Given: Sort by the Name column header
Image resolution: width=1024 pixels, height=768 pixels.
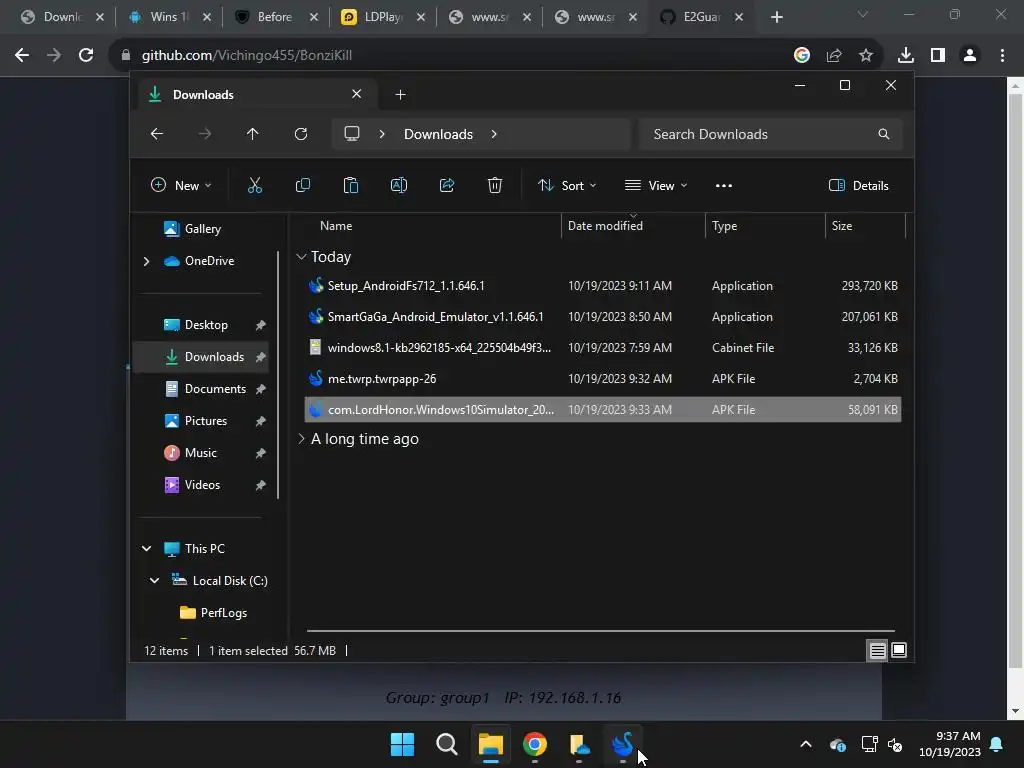Looking at the screenshot, I should point(336,226).
